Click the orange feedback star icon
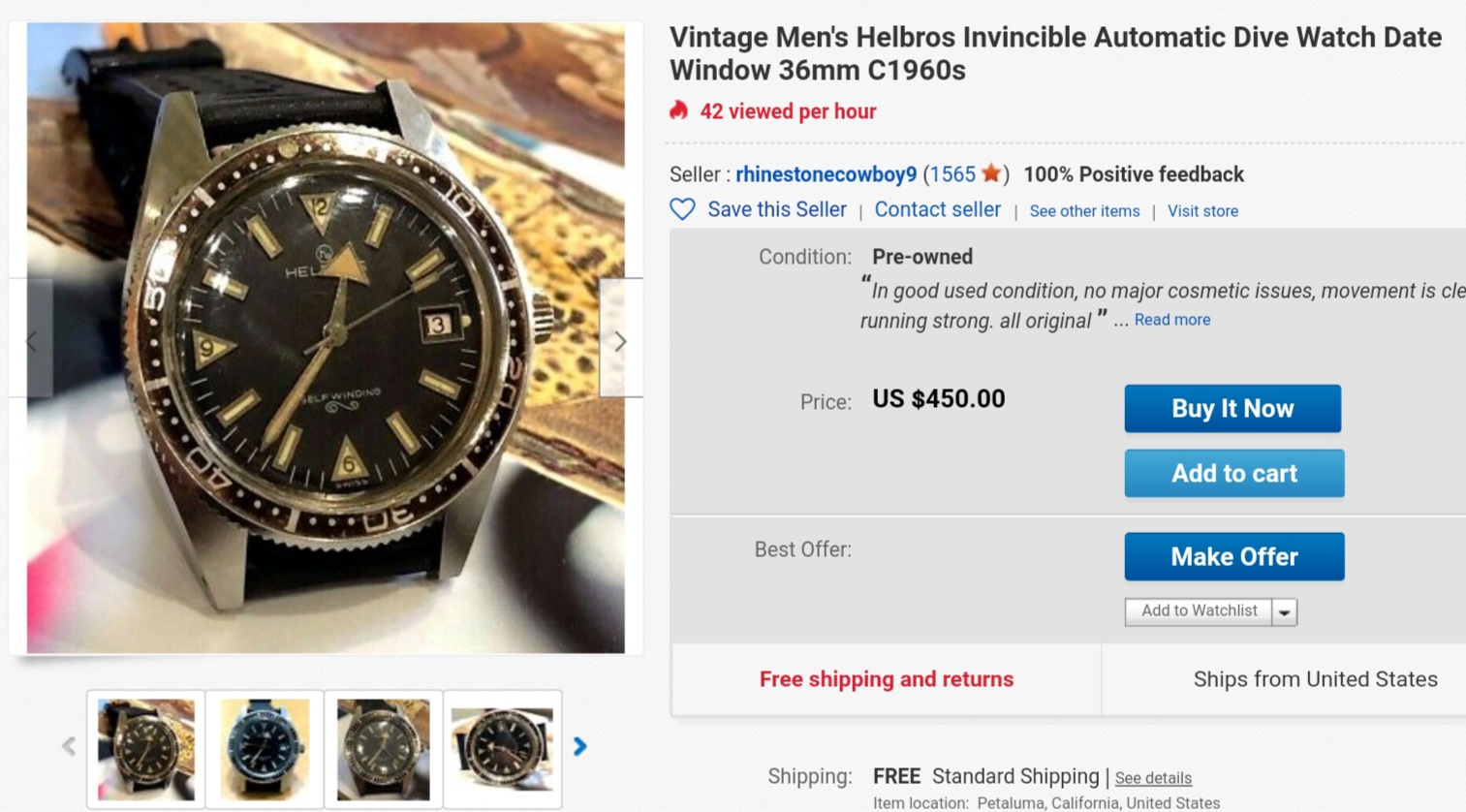This screenshot has height=812, width=1466. pos(990,173)
